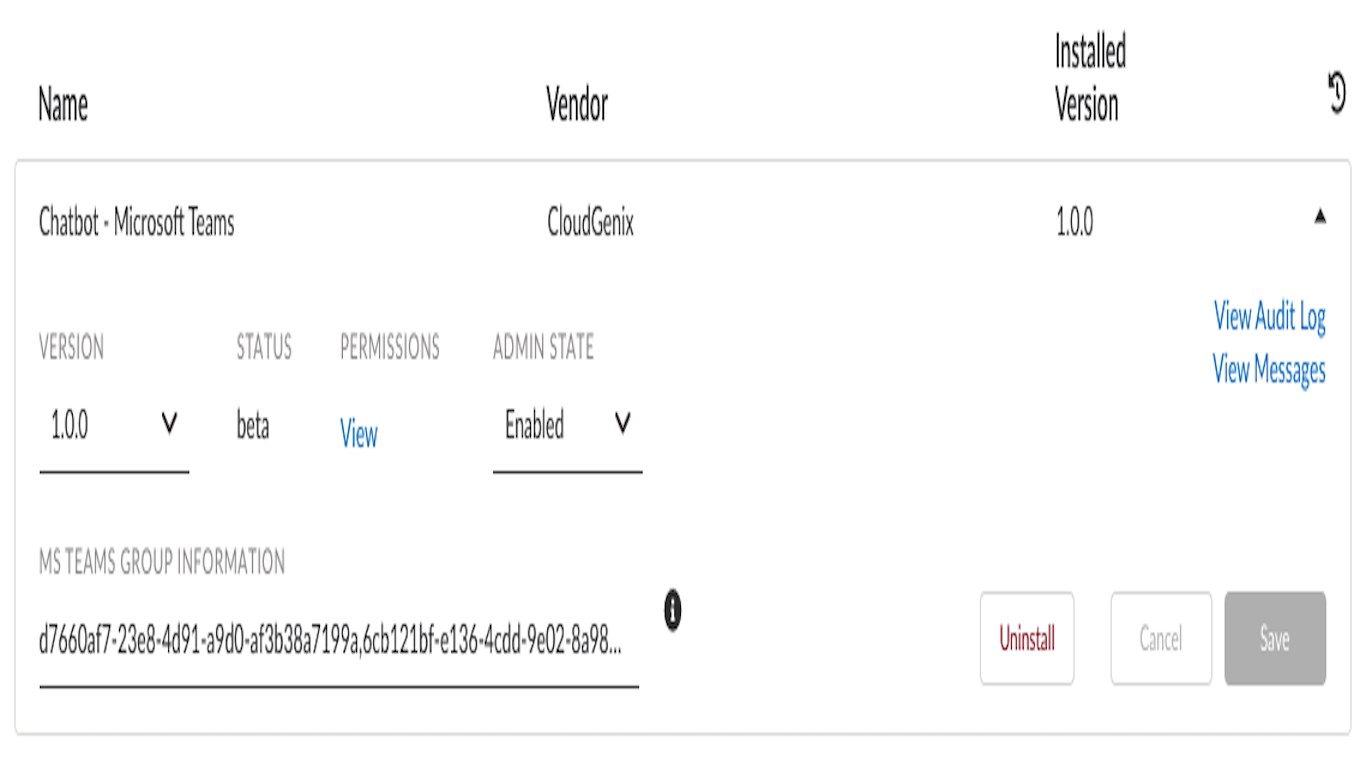This screenshot has height=768, width=1366.
Task: Click the MS Teams Group Information label
Action: [162, 563]
